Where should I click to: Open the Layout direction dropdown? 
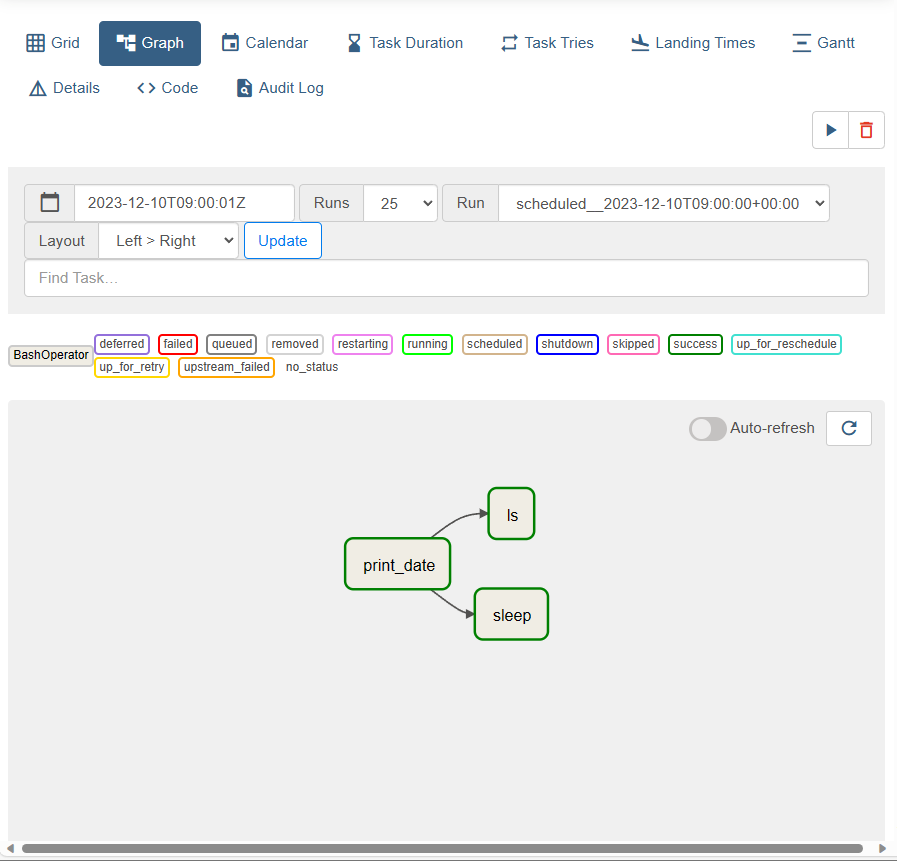[169, 241]
